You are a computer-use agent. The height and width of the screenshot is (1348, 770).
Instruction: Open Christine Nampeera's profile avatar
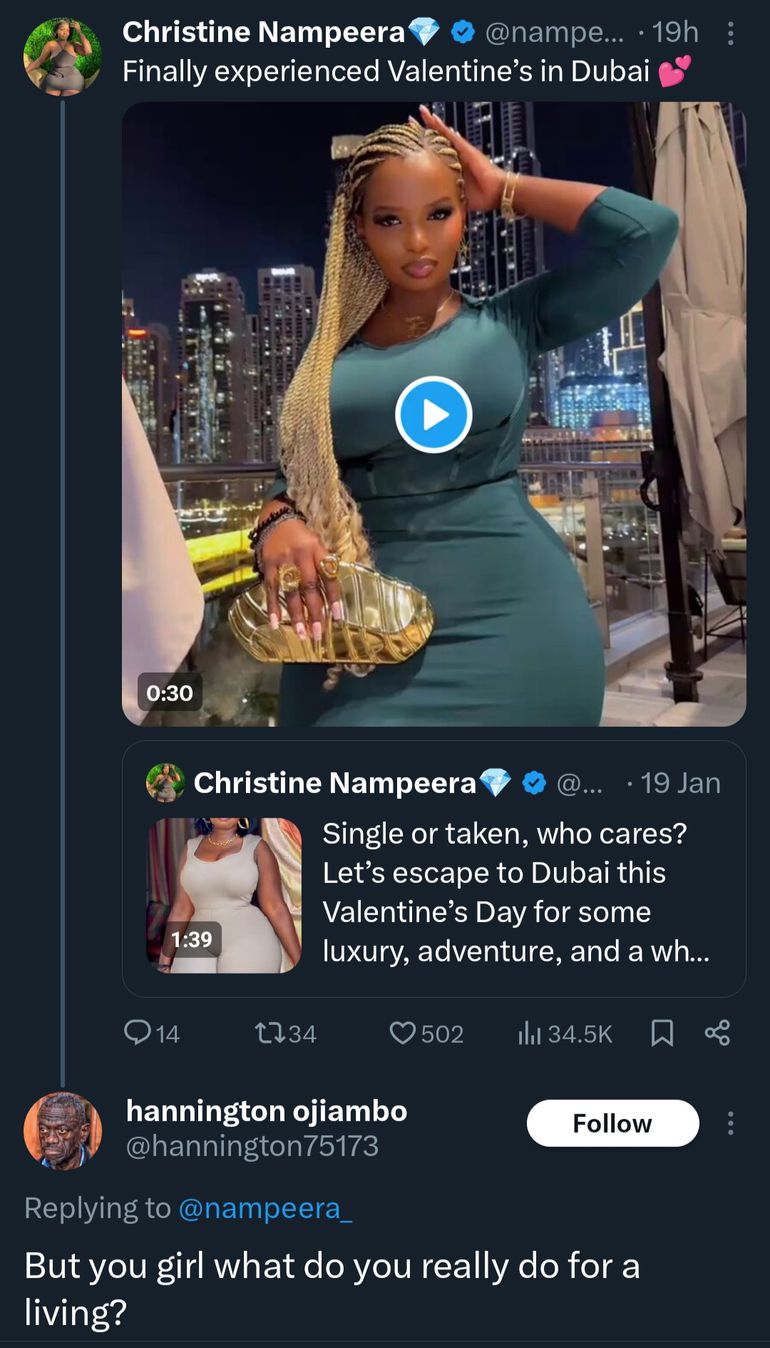pyautogui.click(x=63, y=56)
